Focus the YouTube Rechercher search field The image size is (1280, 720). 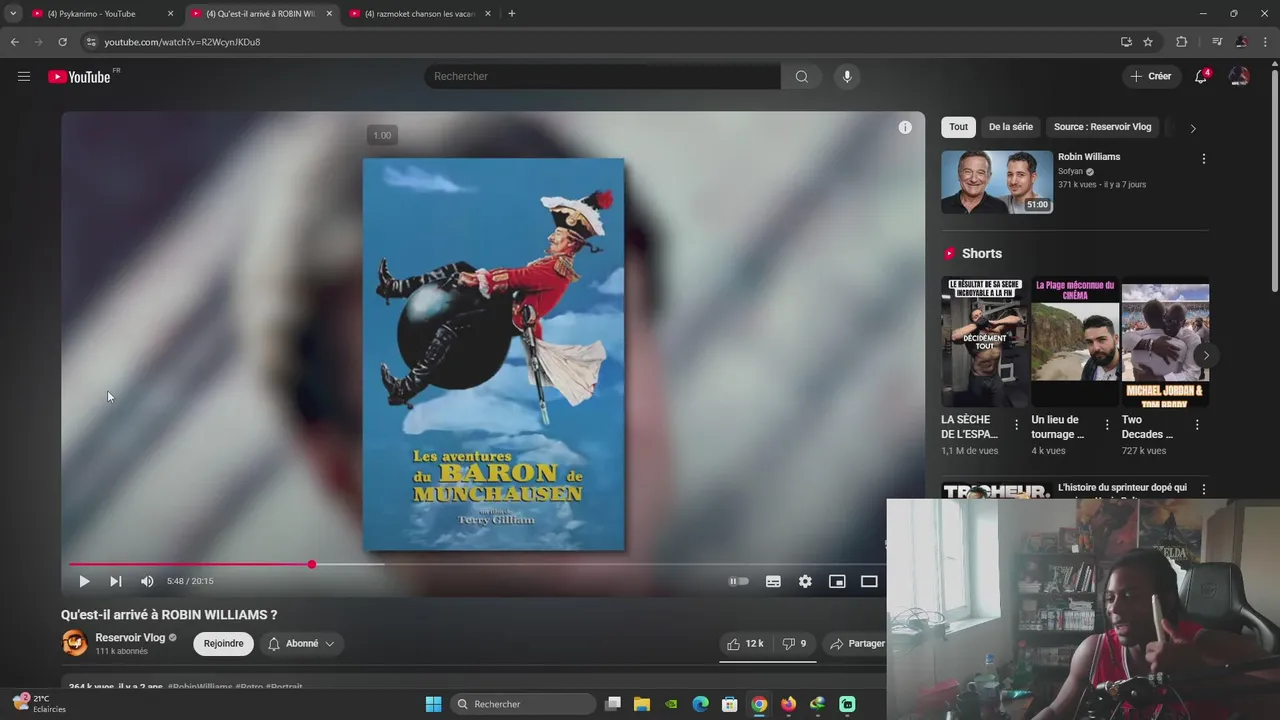tap(602, 76)
